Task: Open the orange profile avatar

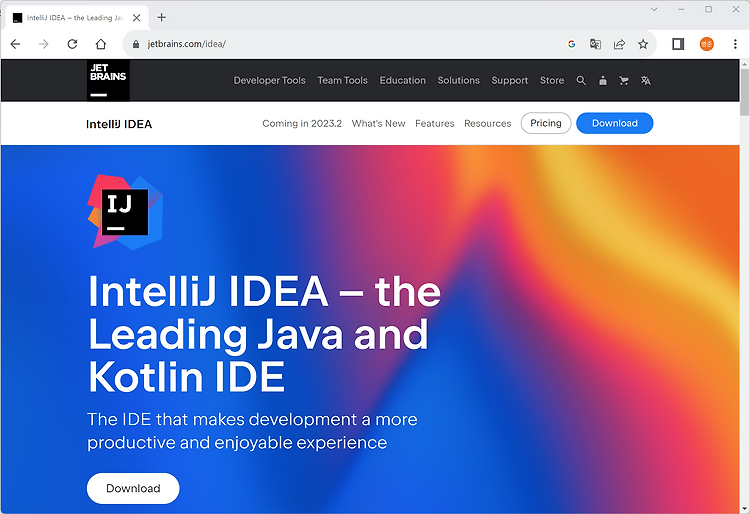Action: (706, 44)
